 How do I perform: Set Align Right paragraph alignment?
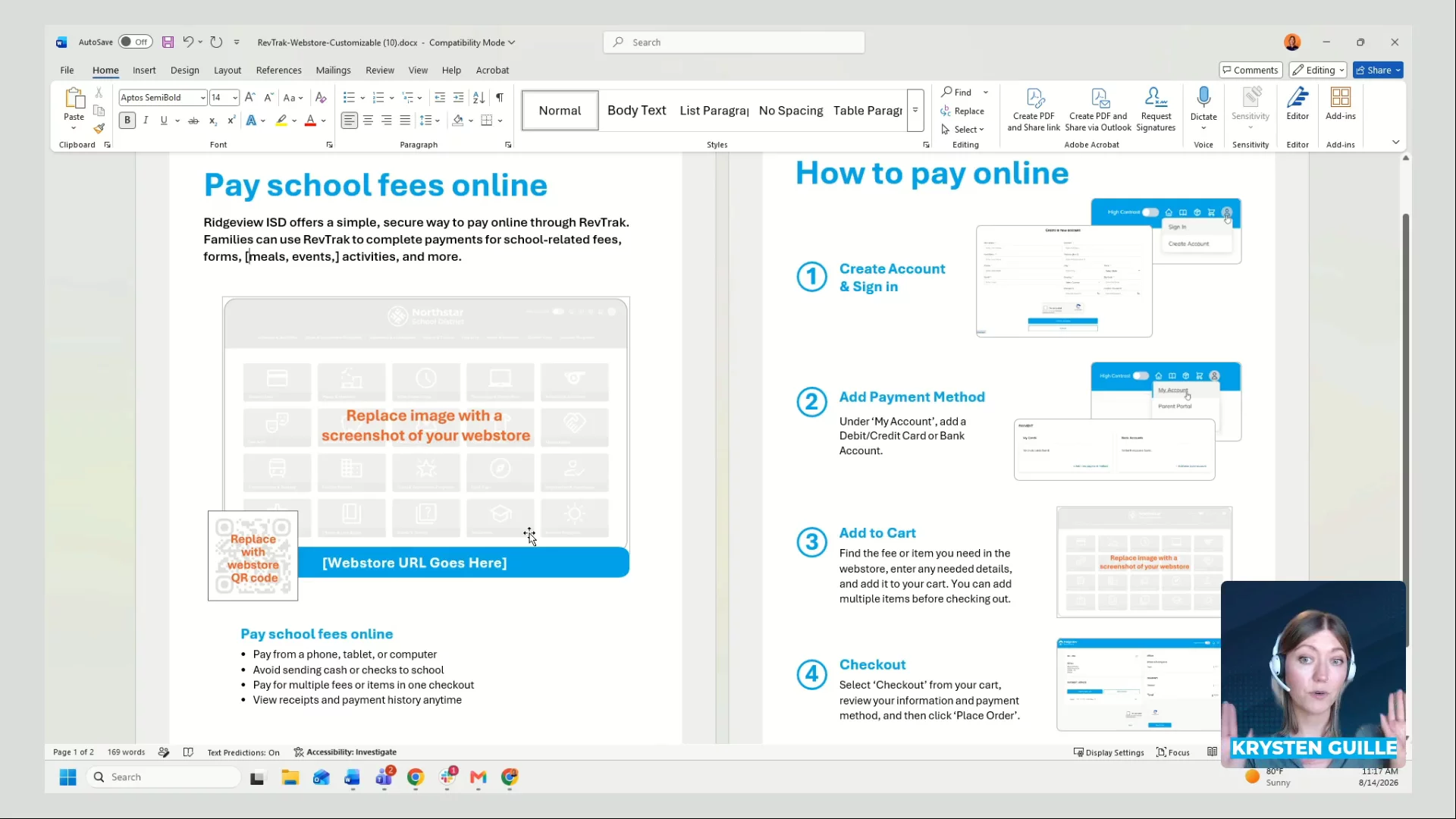pos(387,121)
